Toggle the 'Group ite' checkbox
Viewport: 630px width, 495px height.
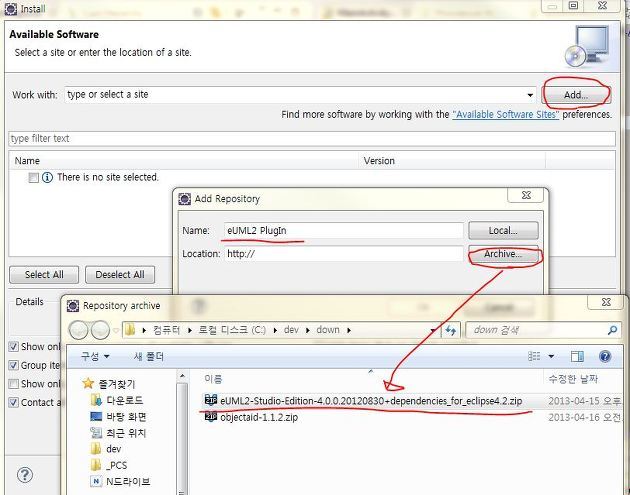click(14, 365)
